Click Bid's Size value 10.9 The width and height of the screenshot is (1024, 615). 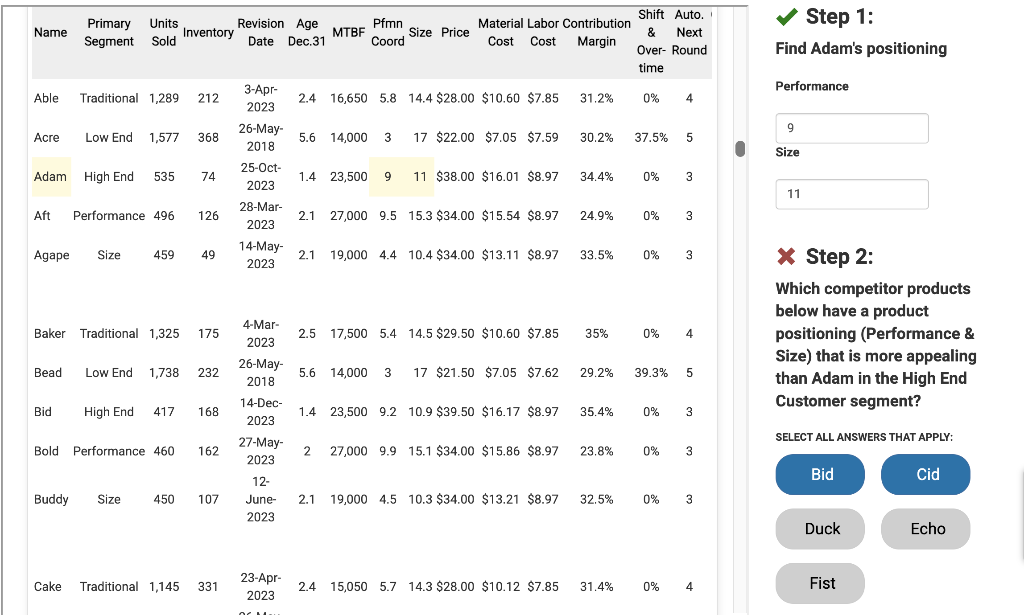(x=420, y=412)
